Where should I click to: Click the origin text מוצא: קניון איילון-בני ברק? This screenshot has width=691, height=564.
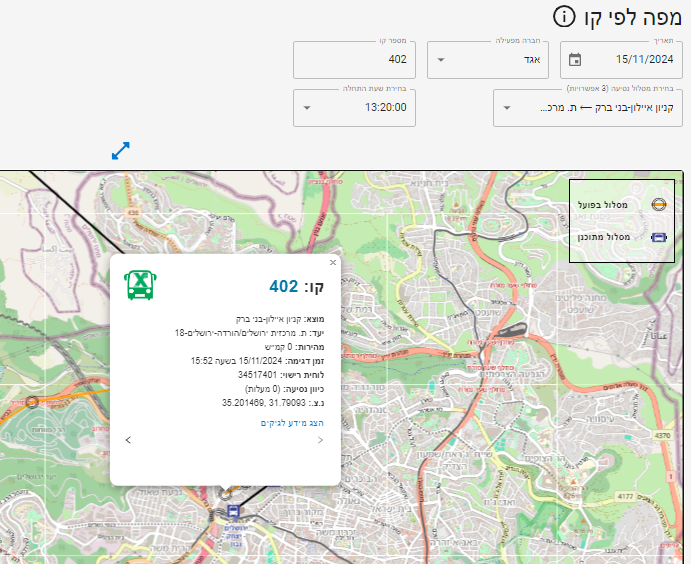(280, 319)
